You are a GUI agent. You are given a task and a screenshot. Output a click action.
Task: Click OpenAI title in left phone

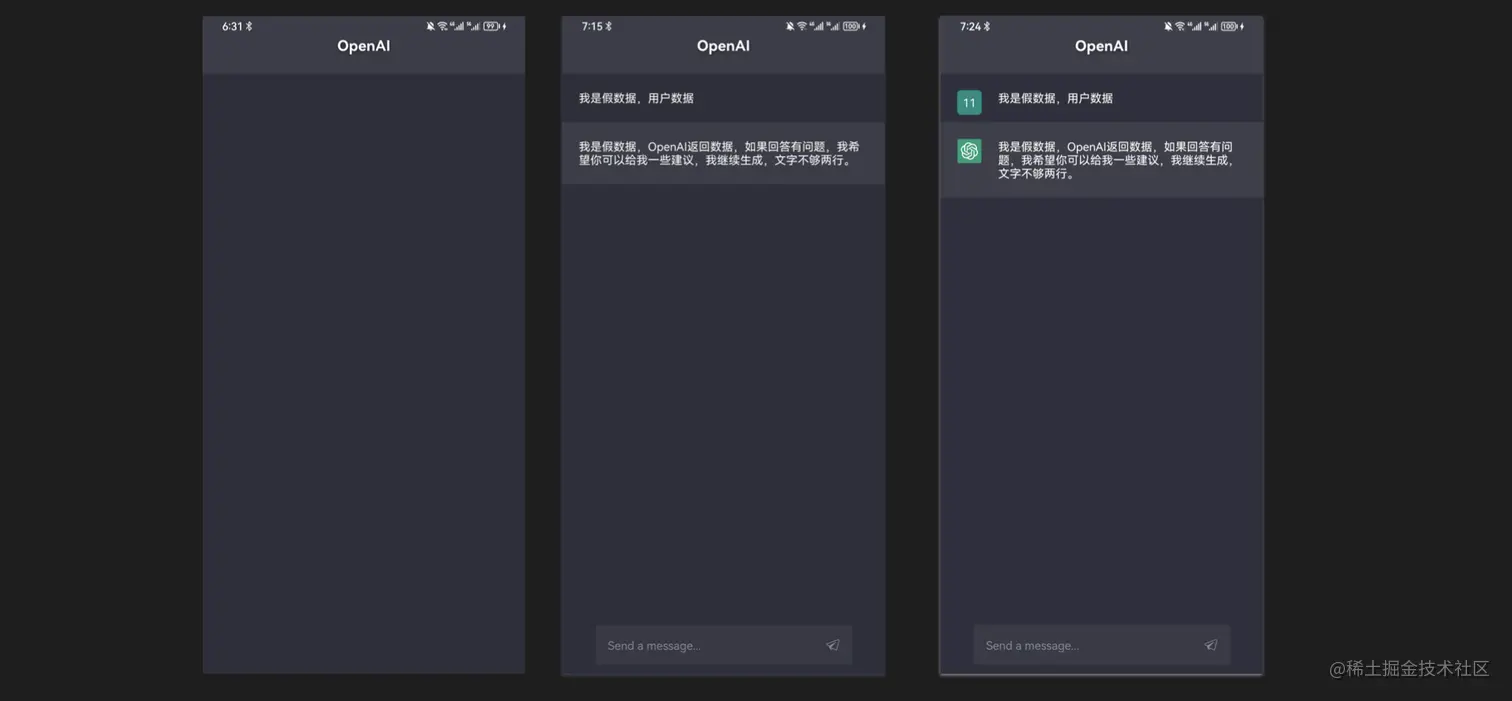[x=364, y=46]
